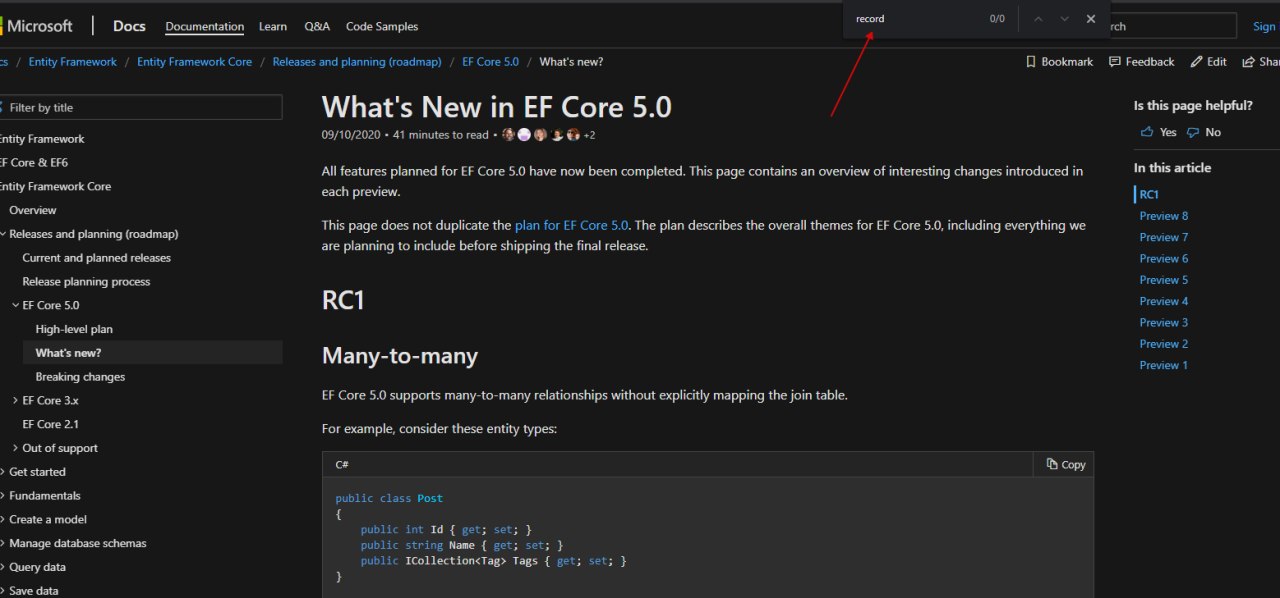Open Overview in the sidebar
Image resolution: width=1280 pixels, height=598 pixels.
click(33, 210)
